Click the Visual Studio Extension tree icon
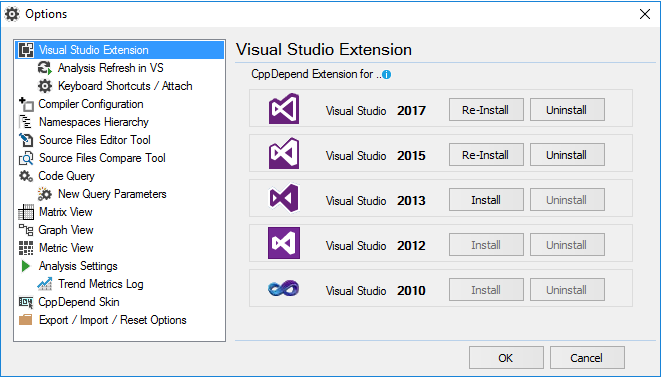662x377 pixels. coord(26,50)
